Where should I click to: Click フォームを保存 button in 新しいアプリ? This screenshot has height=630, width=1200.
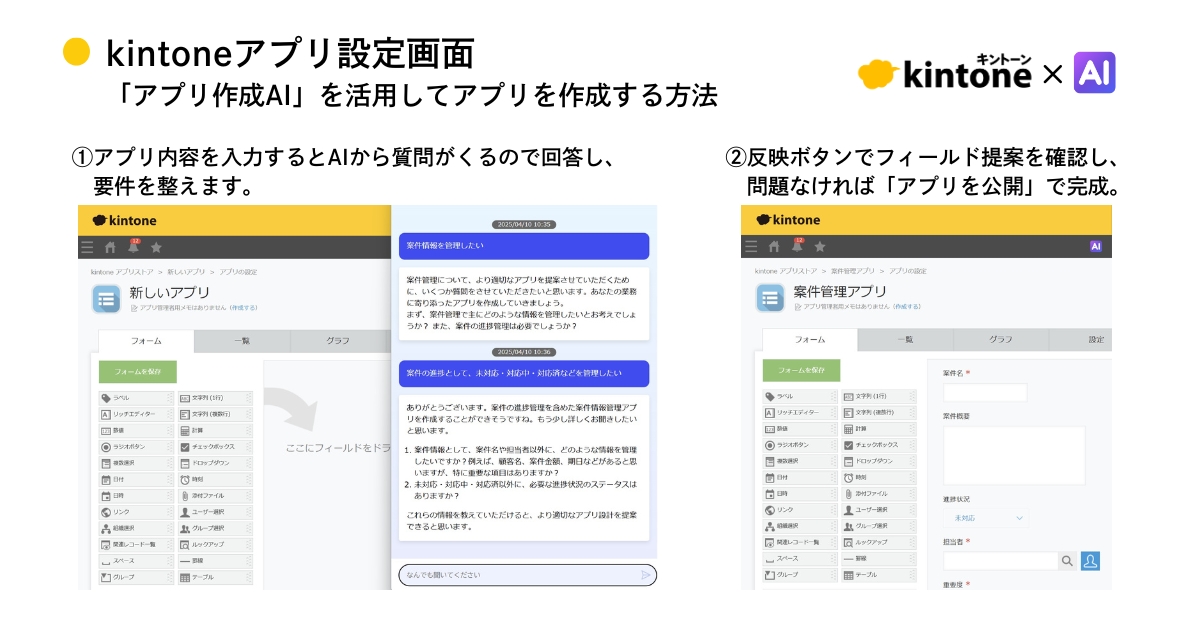(138, 371)
